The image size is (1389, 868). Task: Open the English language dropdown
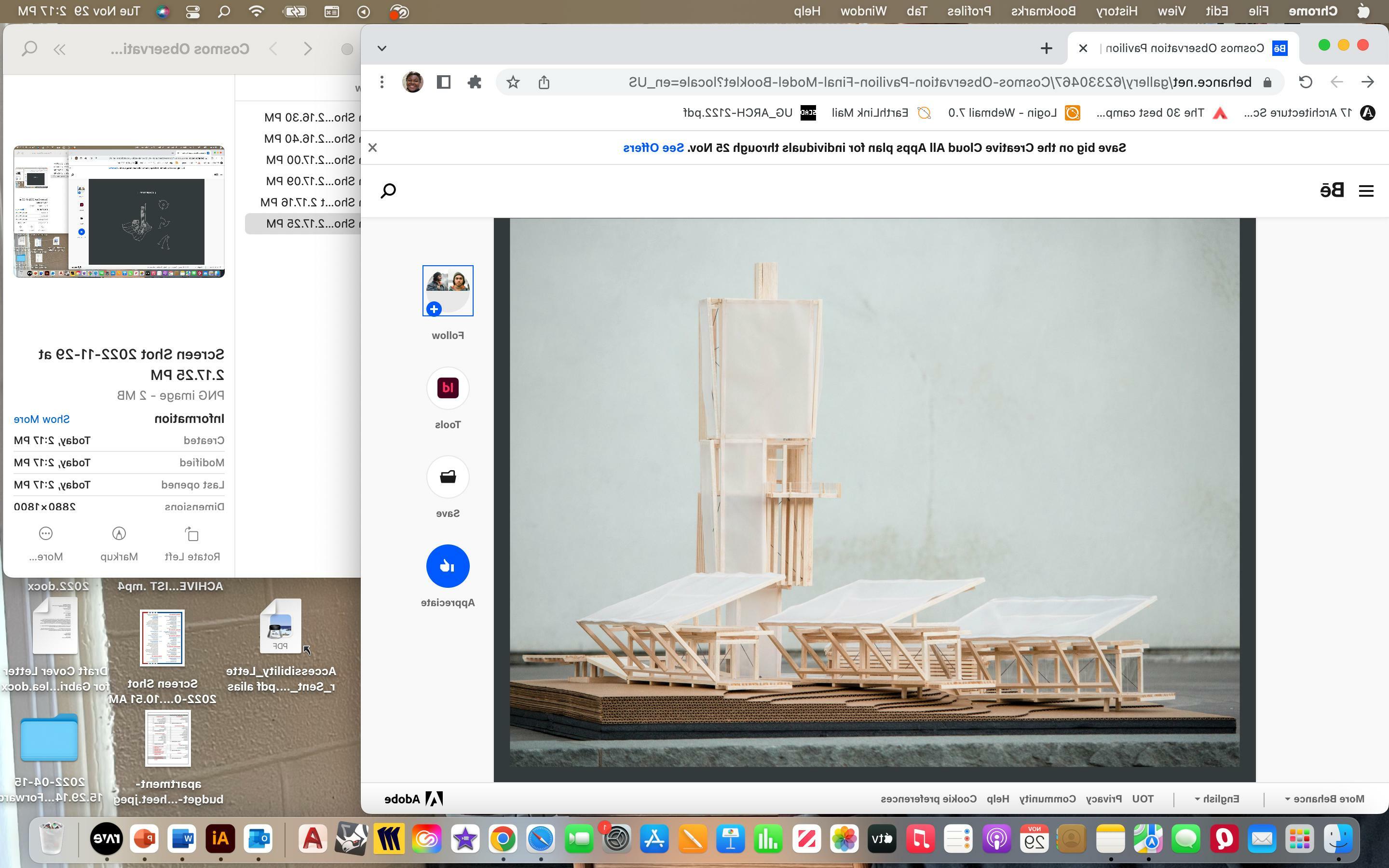[x=1217, y=799]
